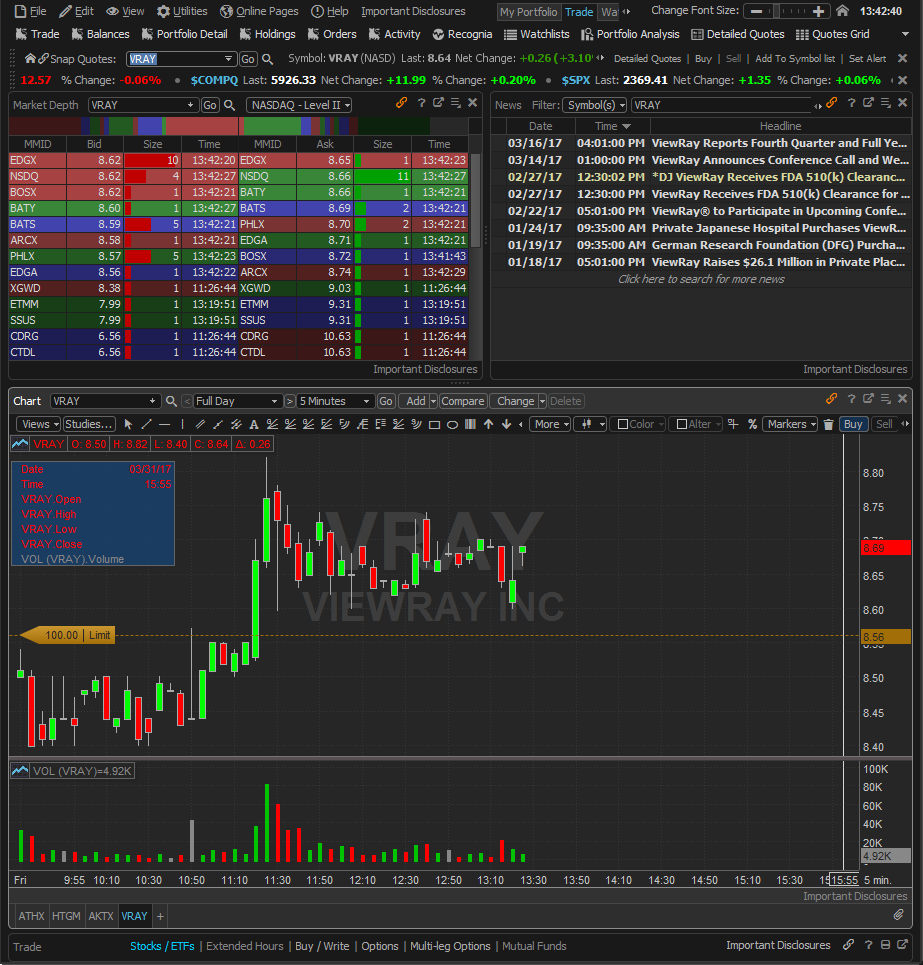Switch chart to percent scale

coord(752,424)
